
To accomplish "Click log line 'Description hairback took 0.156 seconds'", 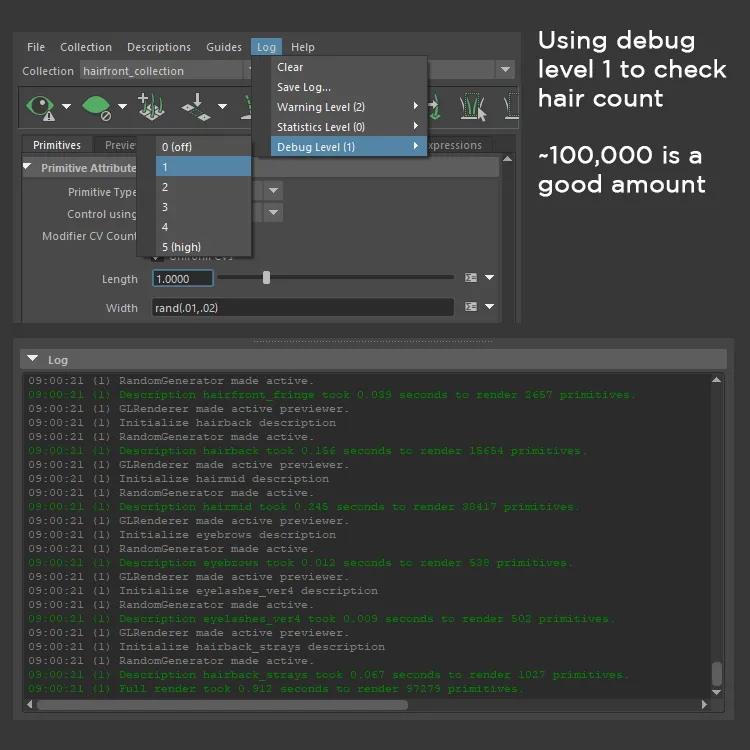I will [x=307, y=451].
